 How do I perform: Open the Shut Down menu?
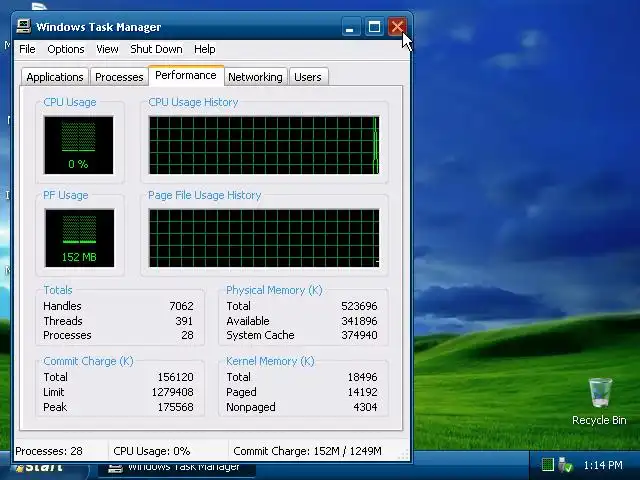tap(156, 49)
